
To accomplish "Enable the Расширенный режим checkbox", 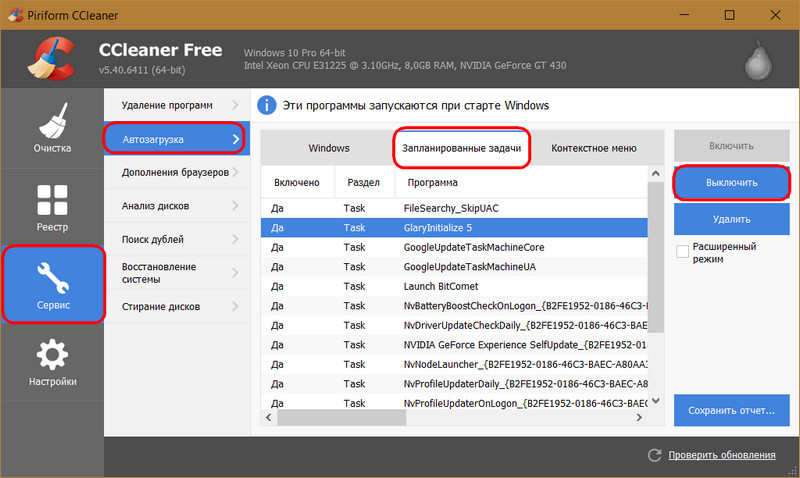I will (x=683, y=251).
